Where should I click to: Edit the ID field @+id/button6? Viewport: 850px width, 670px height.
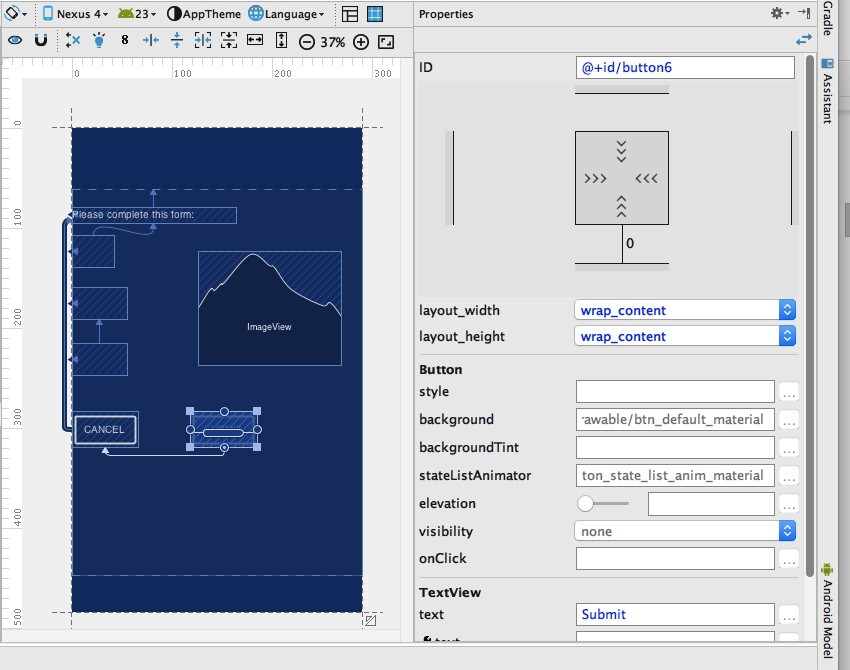pos(685,68)
